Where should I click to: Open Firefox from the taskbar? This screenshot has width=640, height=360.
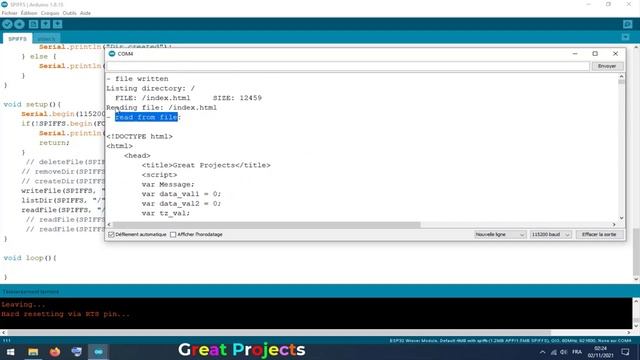[55, 352]
